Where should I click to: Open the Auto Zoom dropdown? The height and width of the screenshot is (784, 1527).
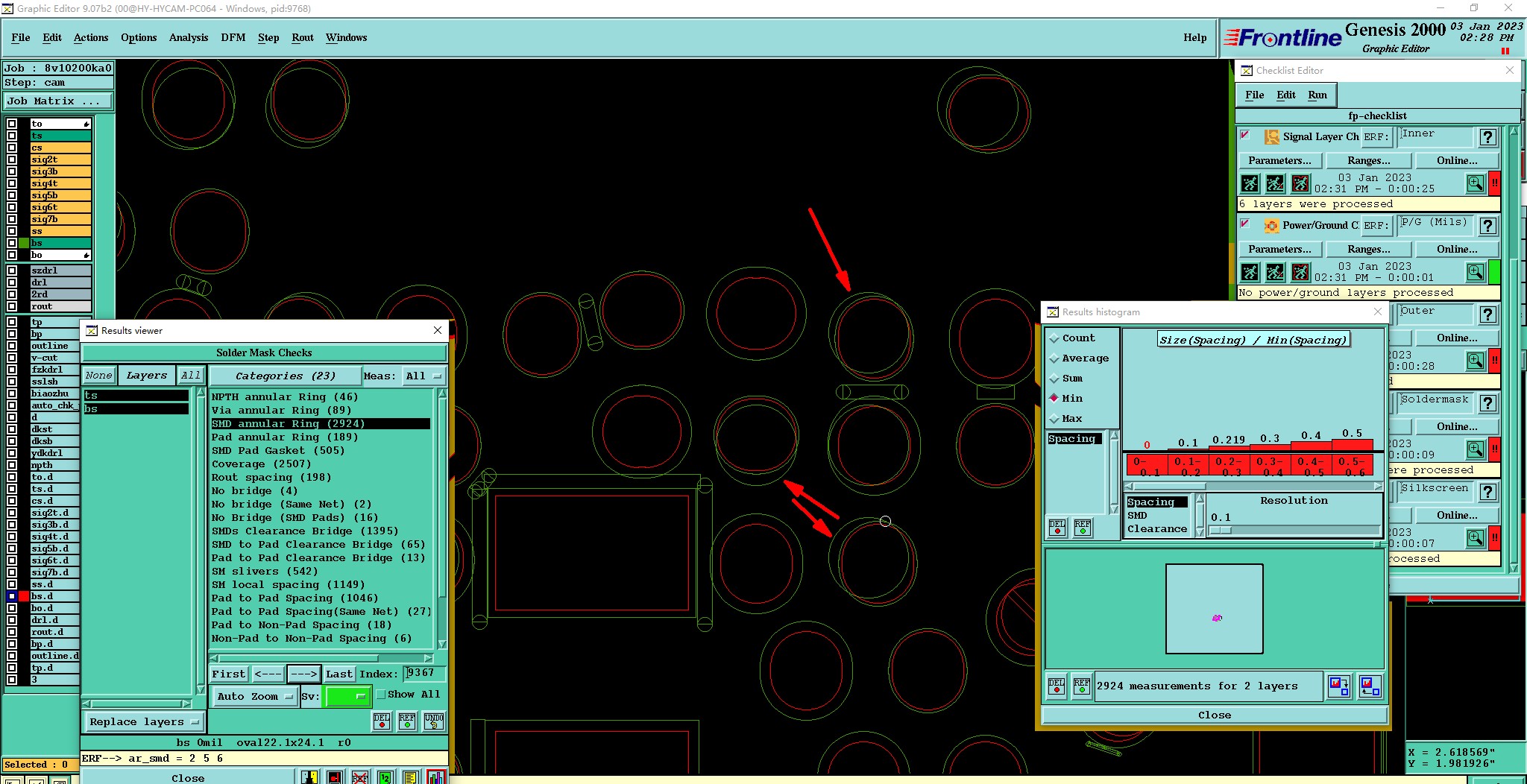coord(254,696)
